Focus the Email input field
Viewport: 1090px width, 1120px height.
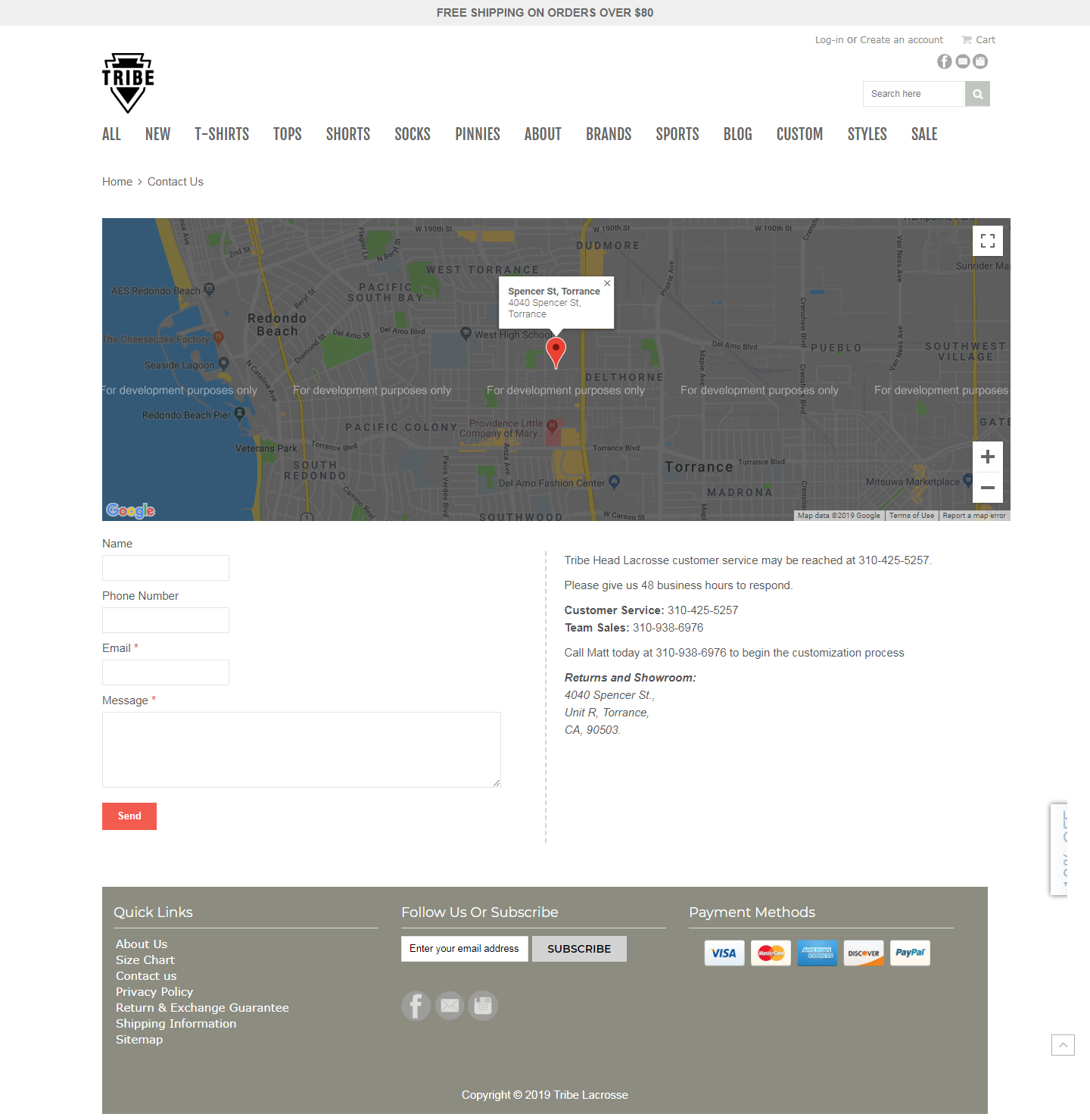[166, 672]
